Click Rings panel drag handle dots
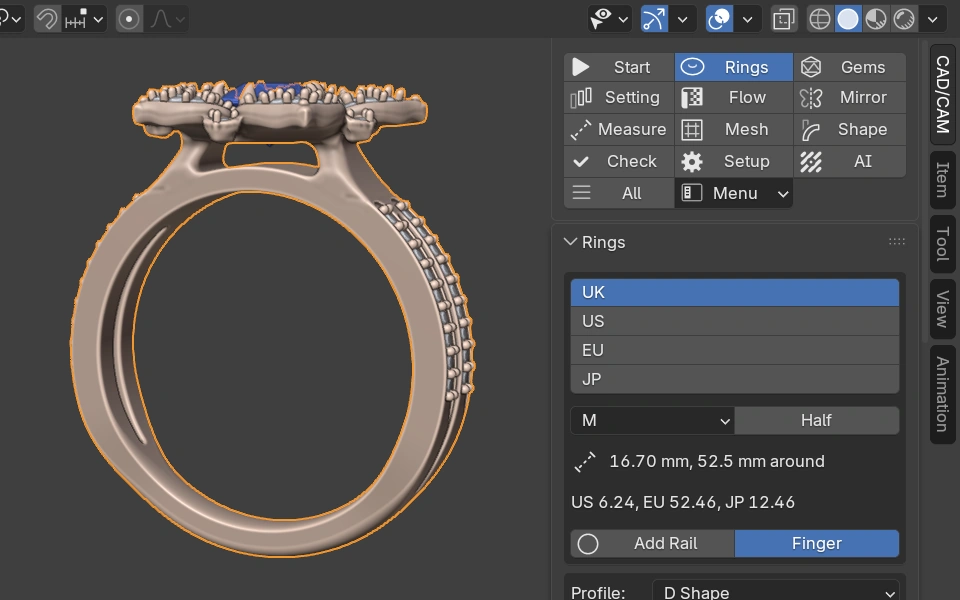The height and width of the screenshot is (600, 960). coord(897,242)
